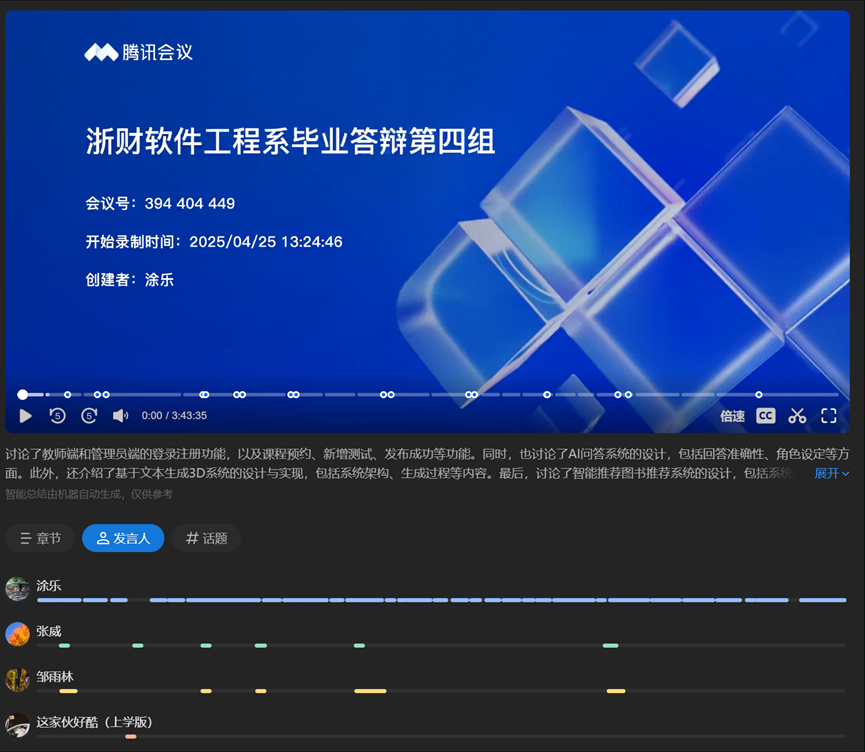The height and width of the screenshot is (752, 865).
Task: Open the scissors clip tool
Action: click(797, 416)
